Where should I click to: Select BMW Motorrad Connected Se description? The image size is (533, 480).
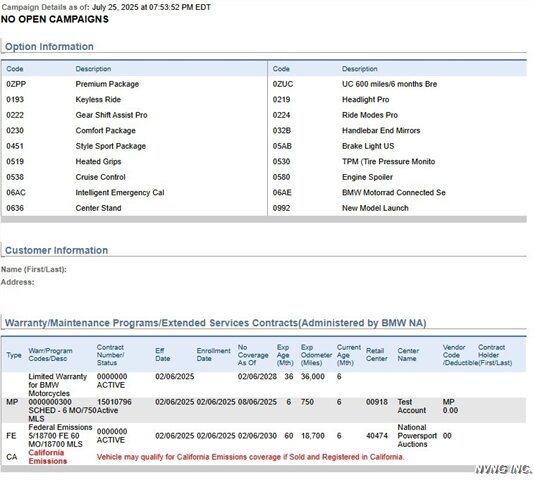coord(394,192)
